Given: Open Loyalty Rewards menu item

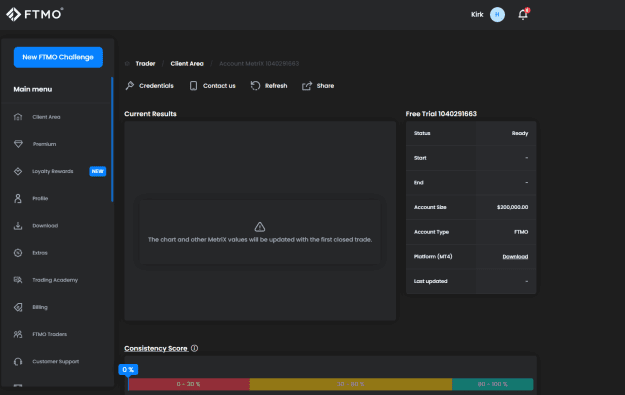Looking at the screenshot, I should [x=53, y=171].
